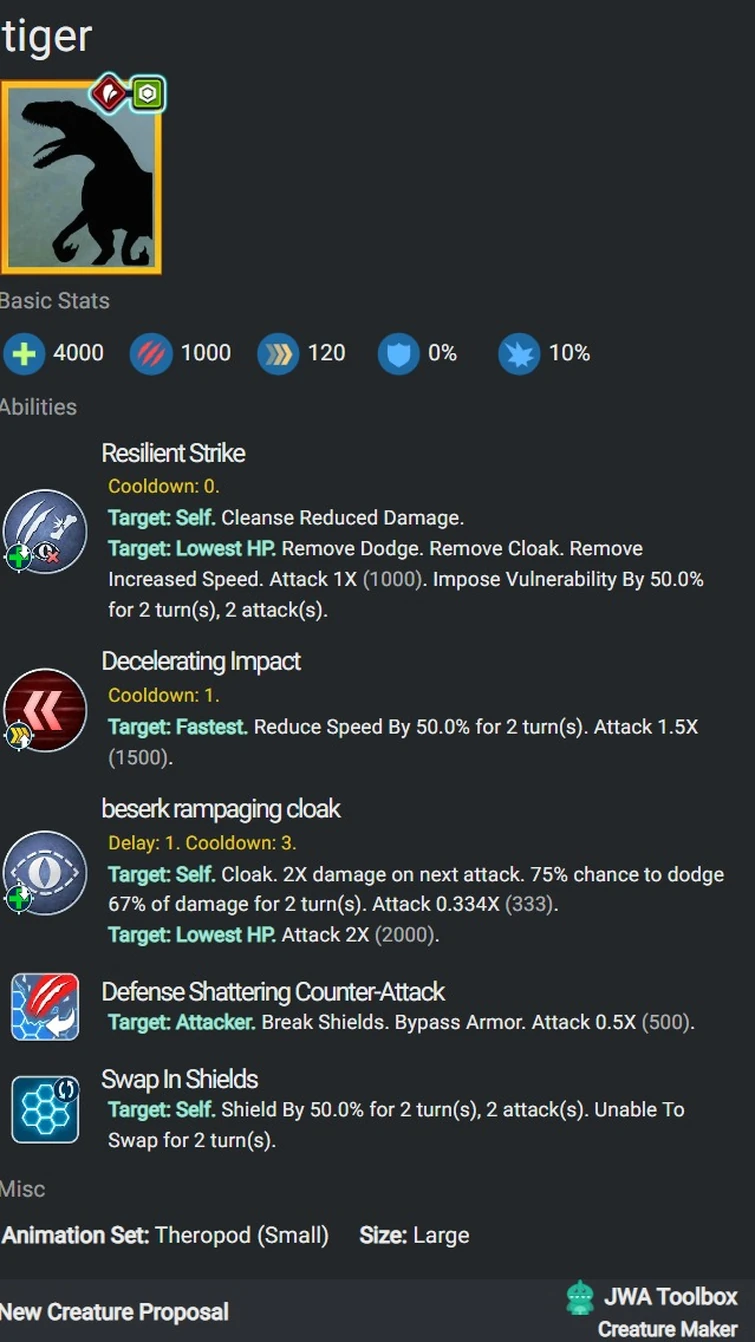This screenshot has width=755, height=1342.
Task: Collapse the Basic Stats section
Action: (54, 301)
